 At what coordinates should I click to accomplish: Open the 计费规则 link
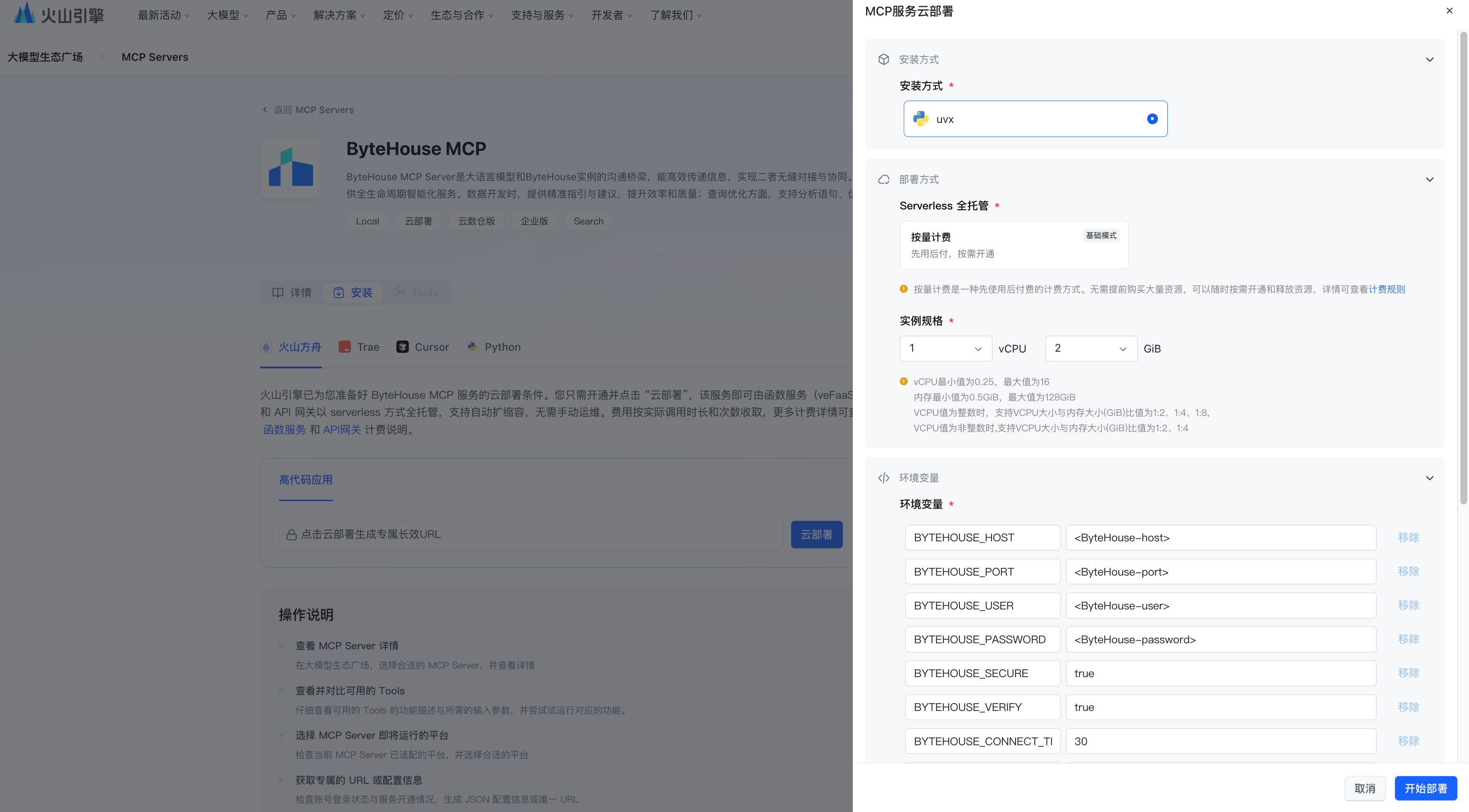click(1387, 290)
